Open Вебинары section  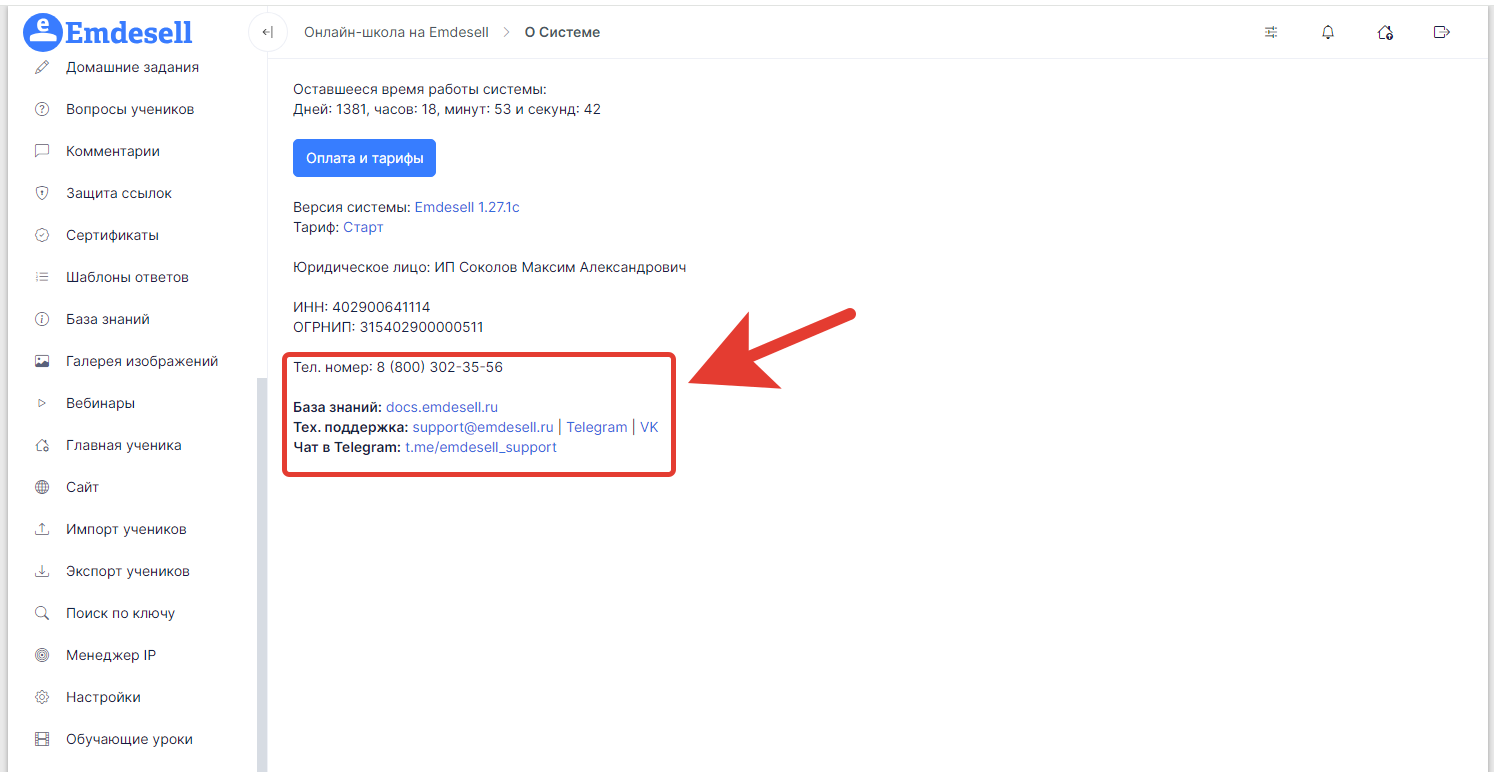click(100, 404)
